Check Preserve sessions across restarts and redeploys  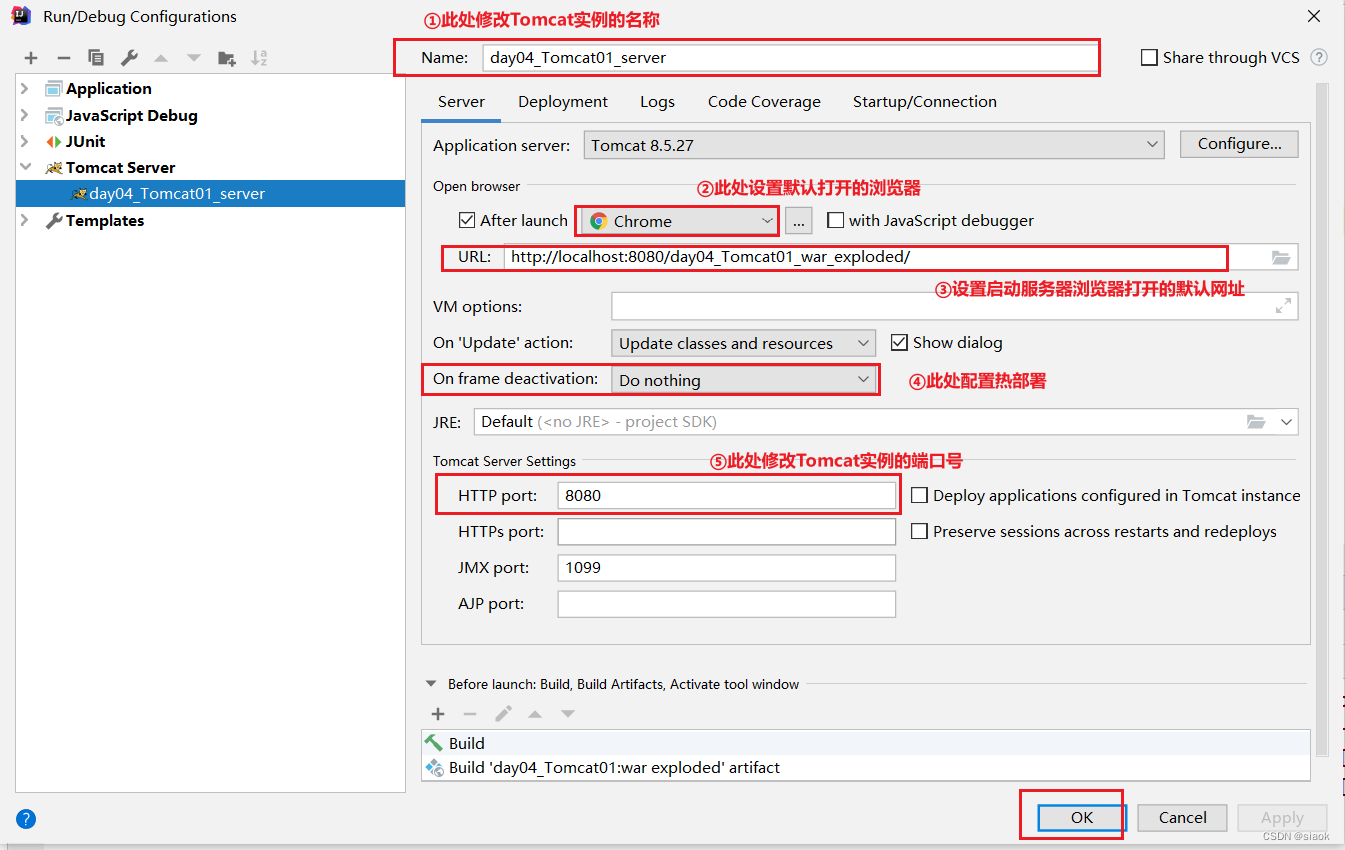(x=920, y=531)
